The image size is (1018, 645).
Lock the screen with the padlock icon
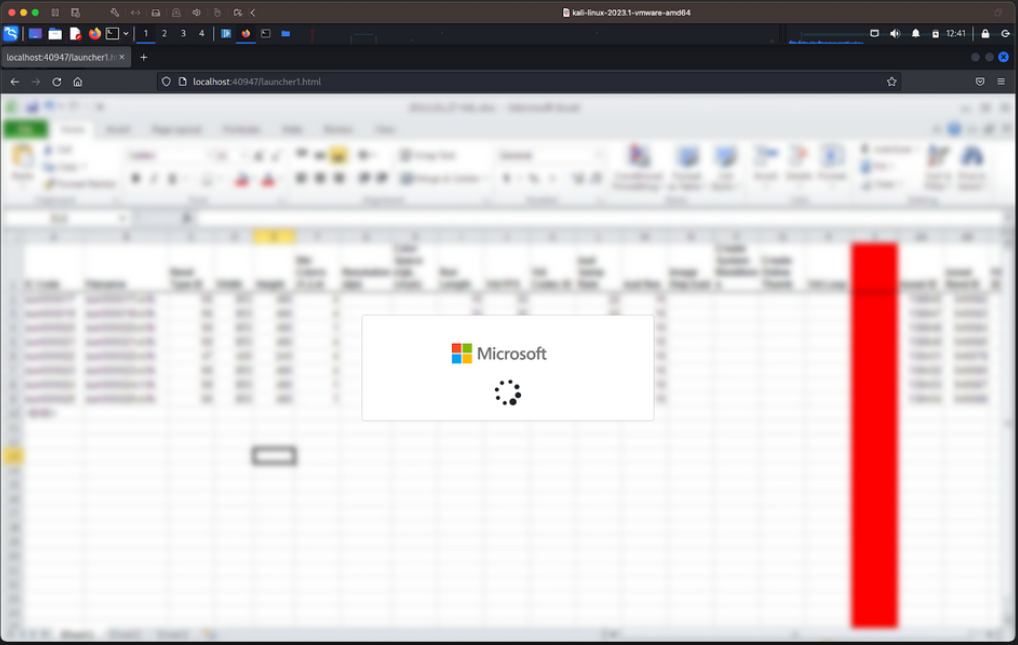(x=985, y=33)
